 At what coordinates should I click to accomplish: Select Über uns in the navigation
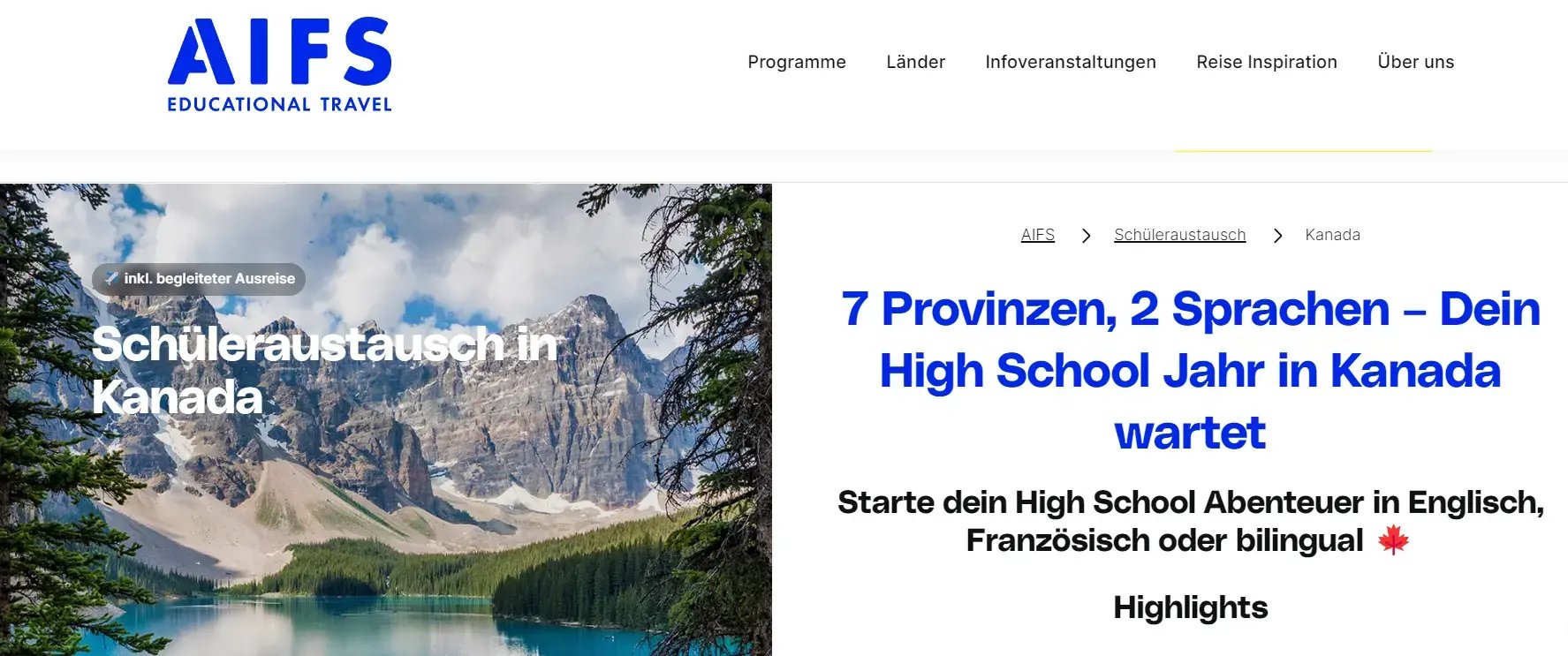tap(1416, 62)
